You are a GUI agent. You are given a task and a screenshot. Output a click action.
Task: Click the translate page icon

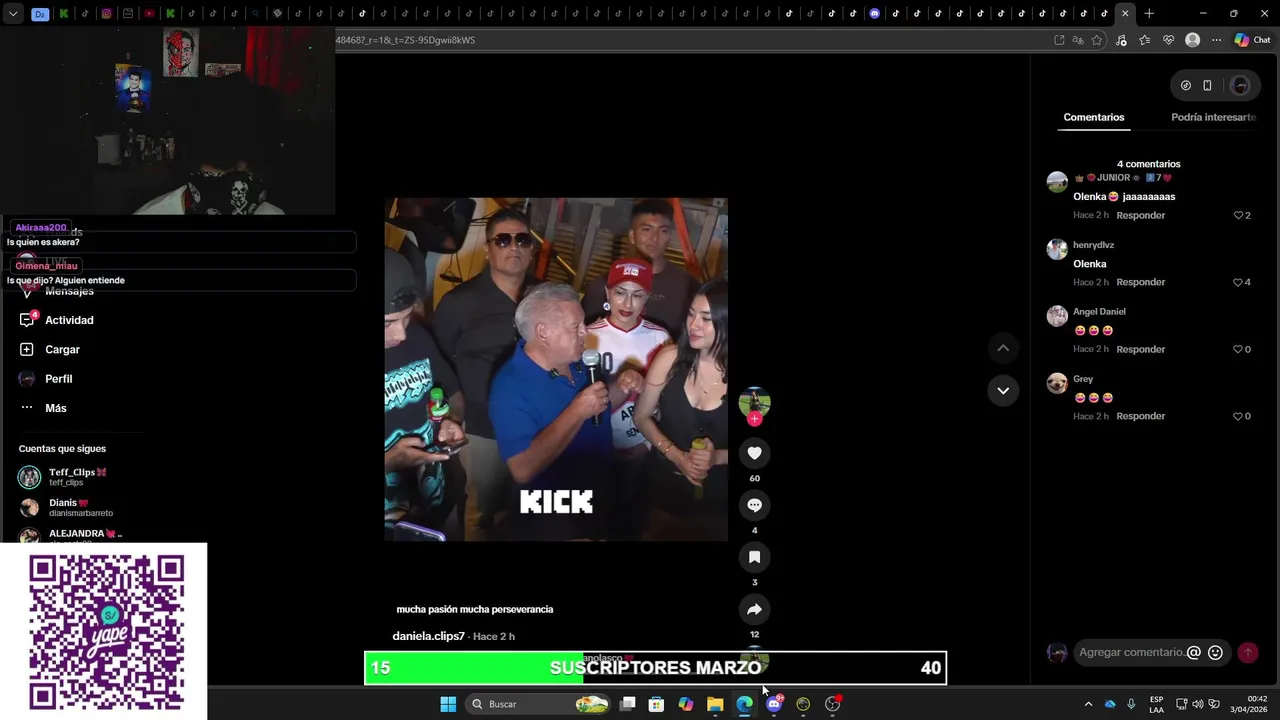click(1077, 40)
